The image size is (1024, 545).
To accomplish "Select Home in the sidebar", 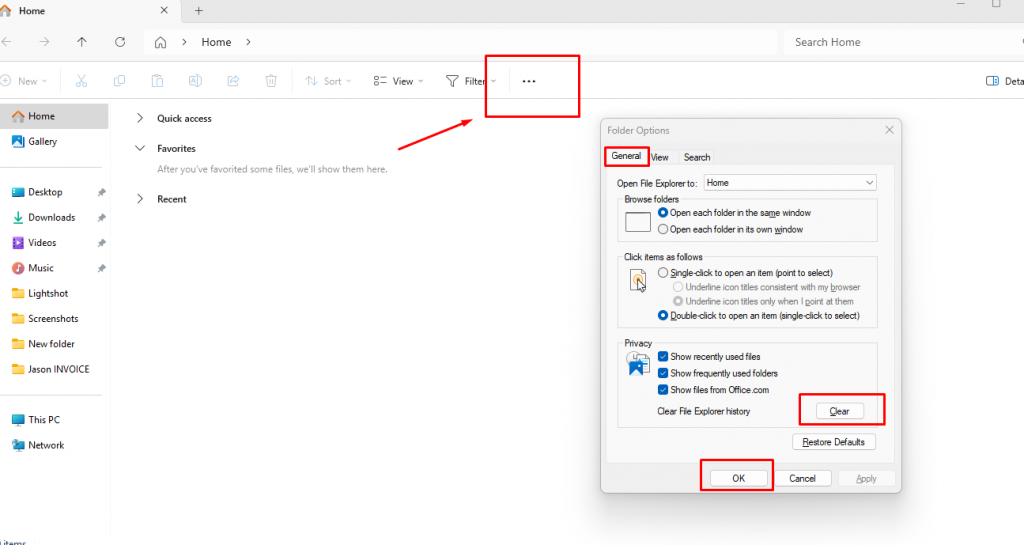I will click(x=54, y=116).
